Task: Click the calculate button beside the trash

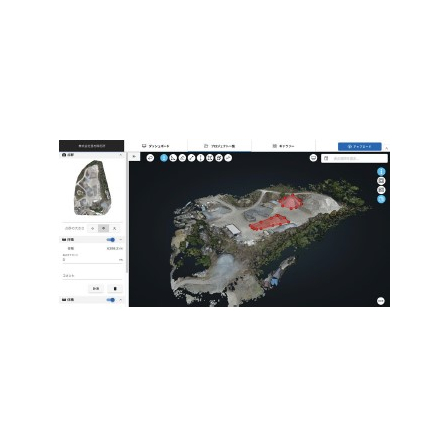Action: click(x=96, y=289)
